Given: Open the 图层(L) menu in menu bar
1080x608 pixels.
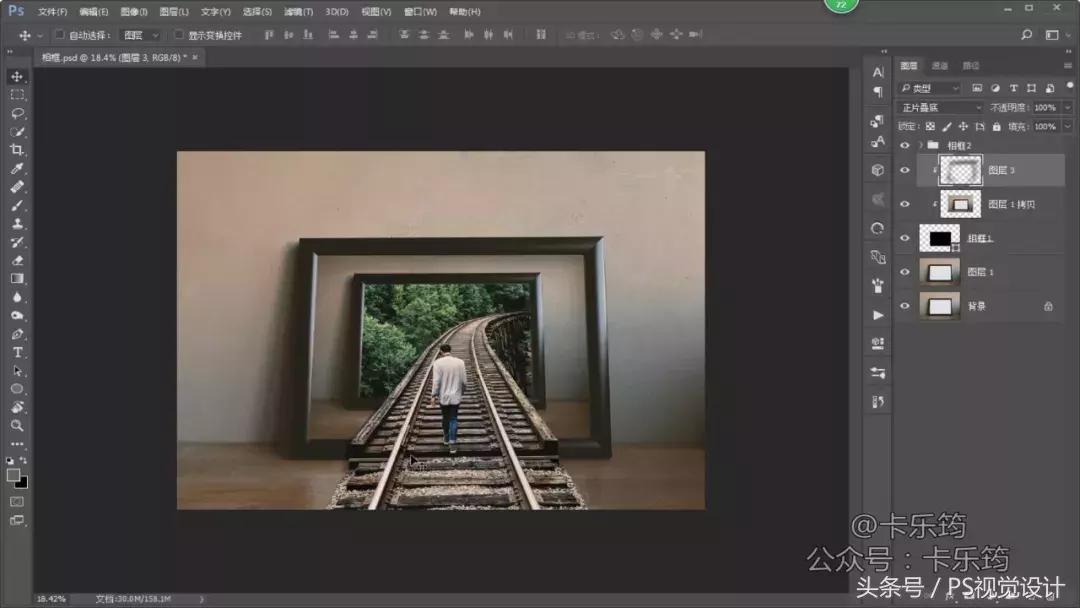Looking at the screenshot, I should (x=174, y=12).
